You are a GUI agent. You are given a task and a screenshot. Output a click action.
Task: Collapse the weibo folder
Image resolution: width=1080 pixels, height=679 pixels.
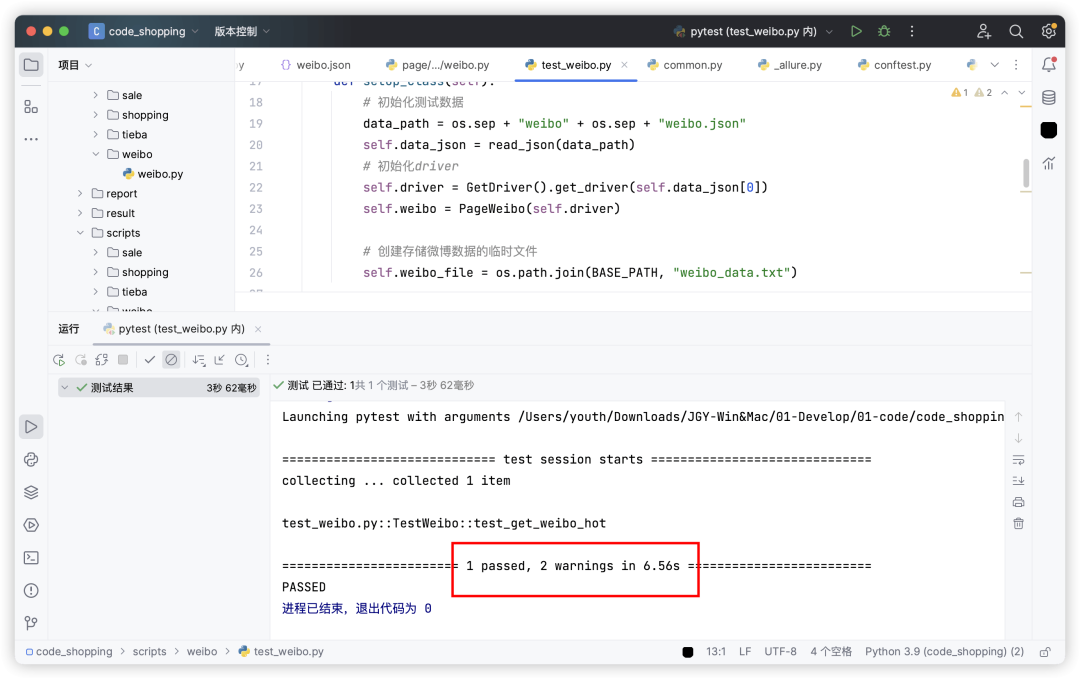click(x=96, y=154)
